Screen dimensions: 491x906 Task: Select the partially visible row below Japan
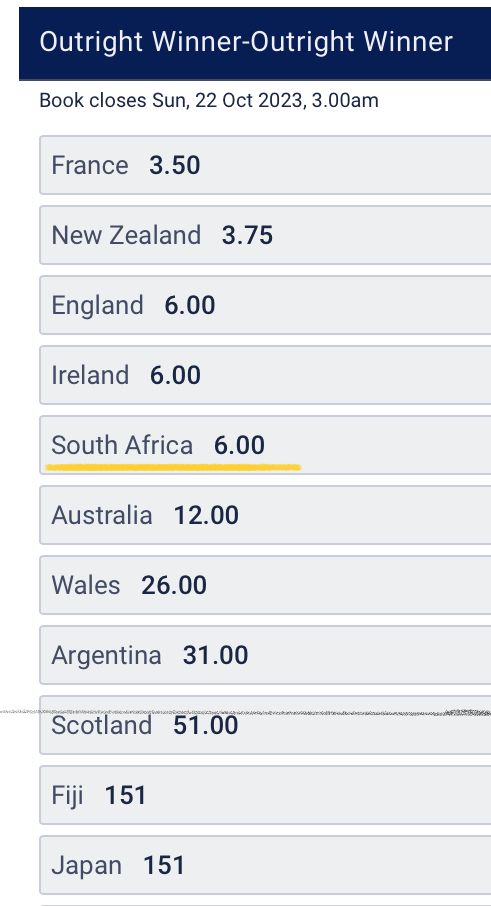(265, 905)
